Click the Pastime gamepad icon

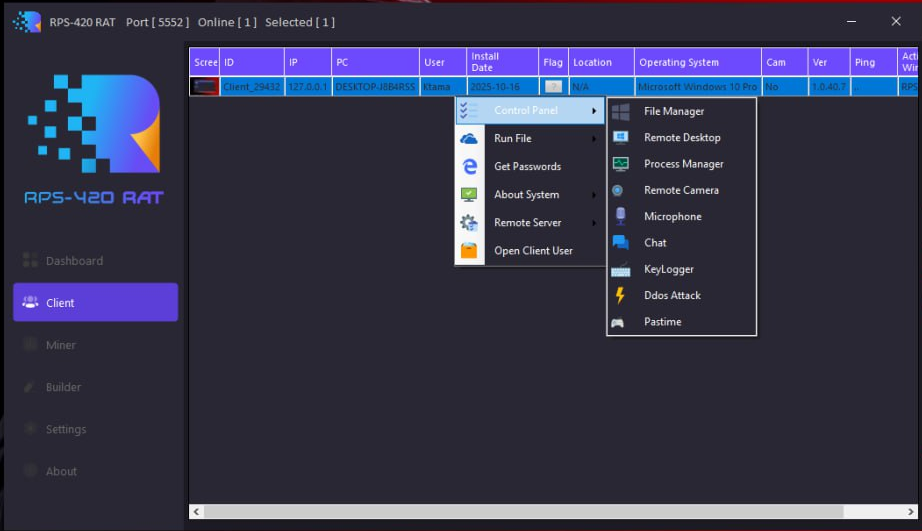coord(617,322)
